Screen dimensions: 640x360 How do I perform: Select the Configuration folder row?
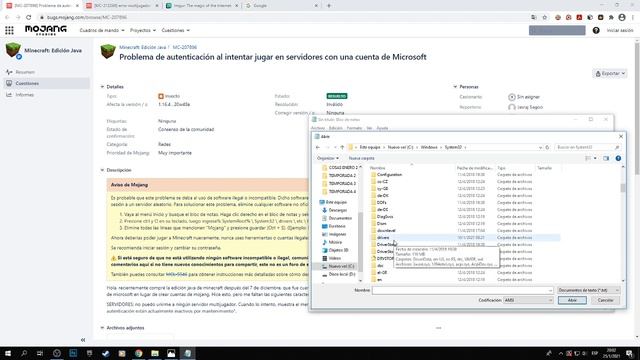(464, 175)
